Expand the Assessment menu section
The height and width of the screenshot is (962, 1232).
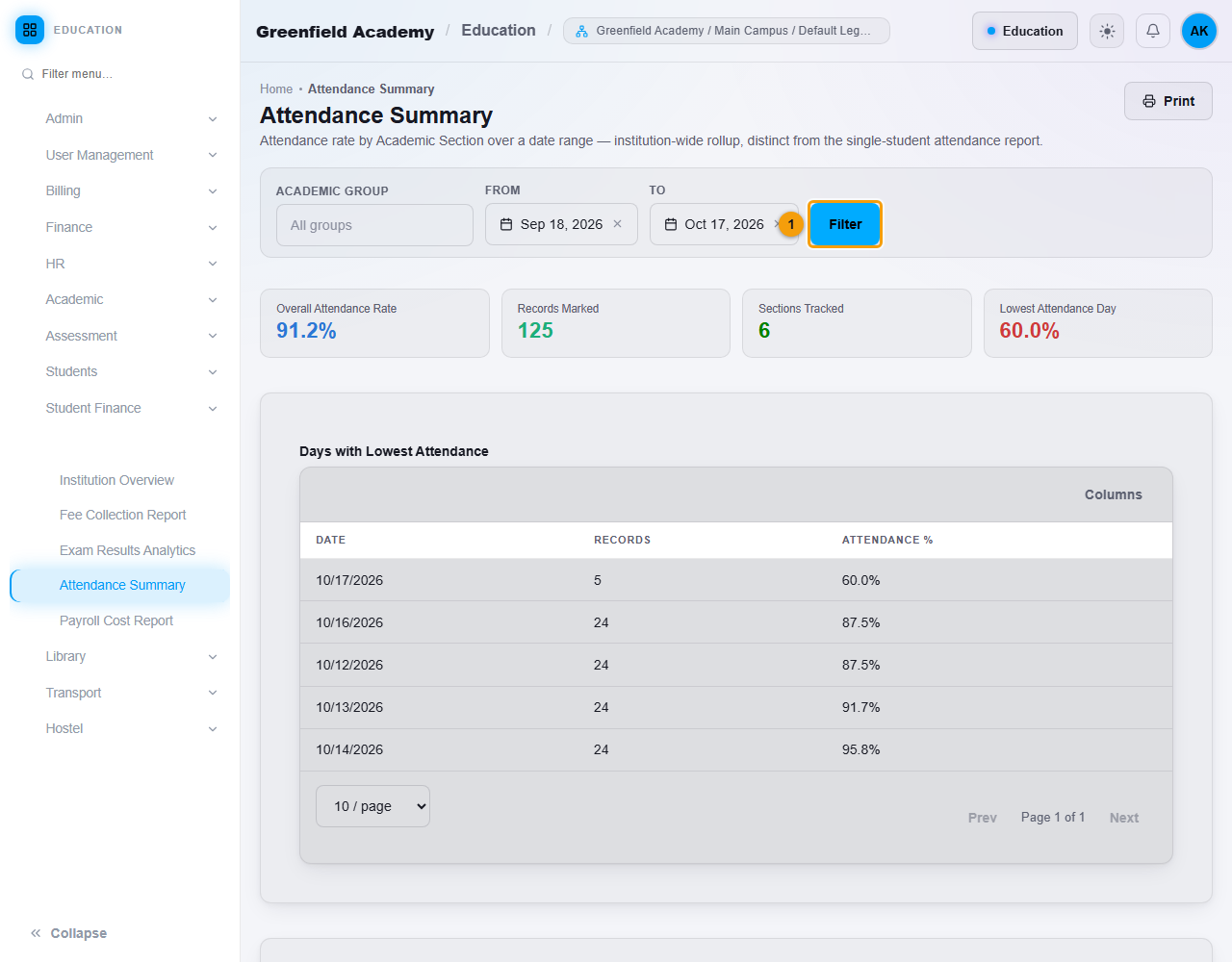(x=131, y=336)
